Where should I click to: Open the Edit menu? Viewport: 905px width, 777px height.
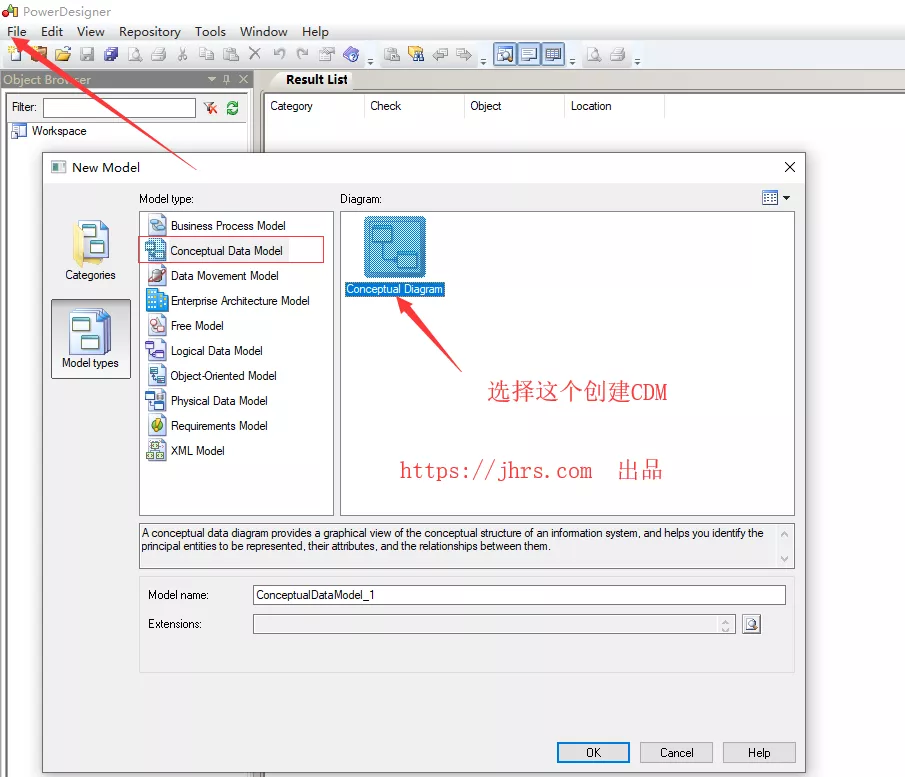tap(52, 32)
